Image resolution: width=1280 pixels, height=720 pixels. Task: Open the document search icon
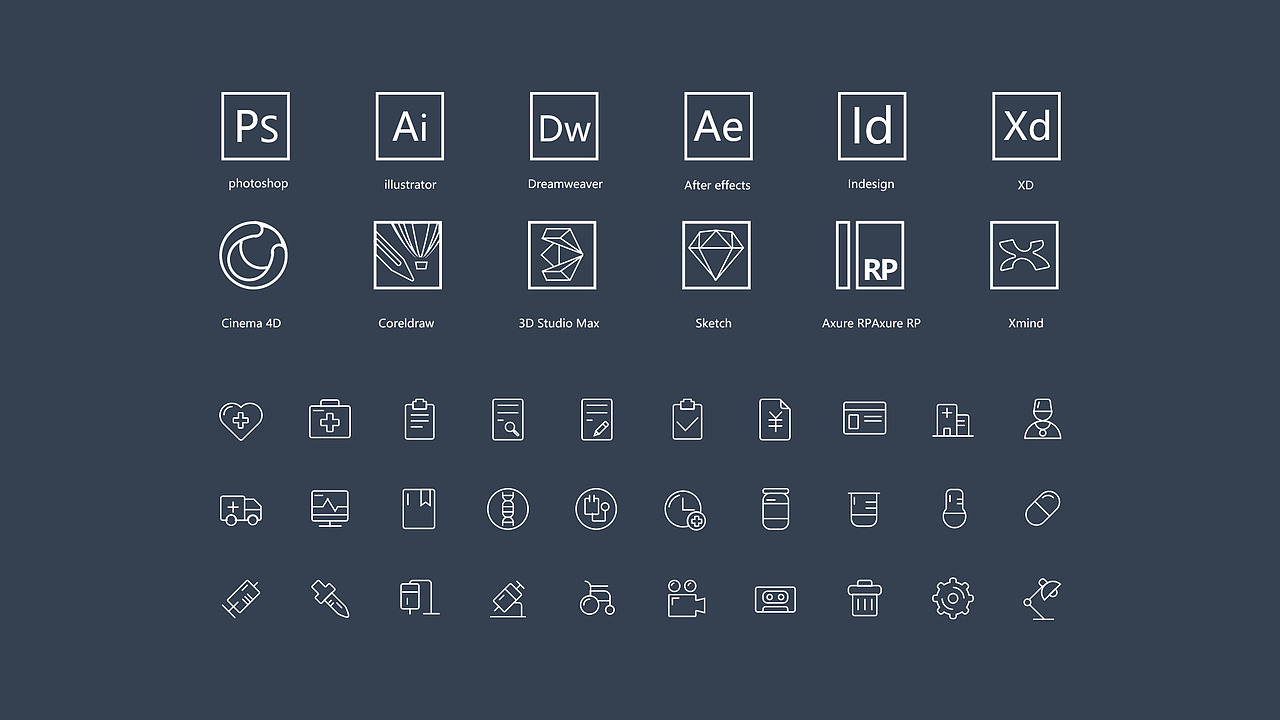[508, 420]
